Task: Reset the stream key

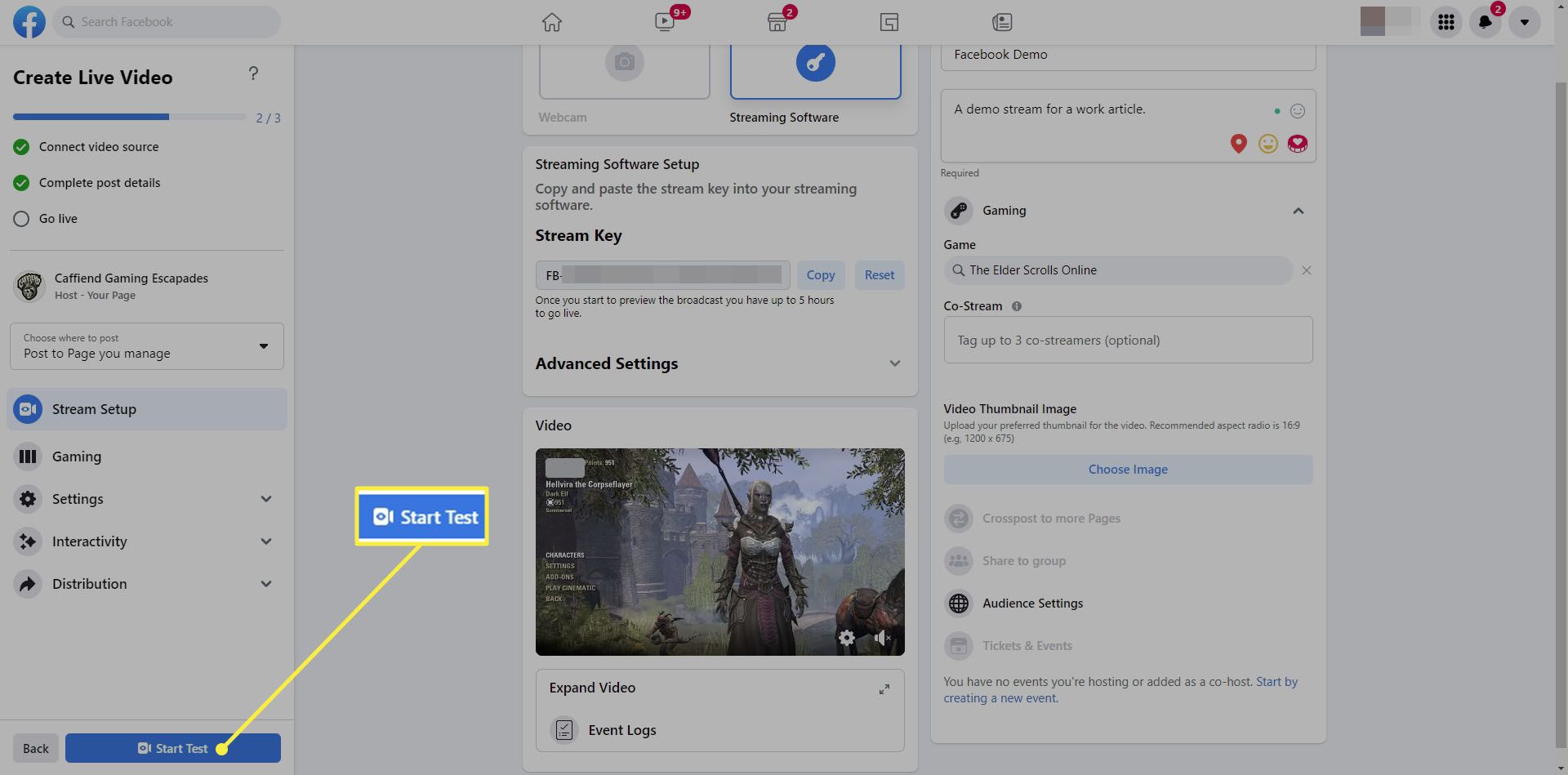Action: pos(880,275)
